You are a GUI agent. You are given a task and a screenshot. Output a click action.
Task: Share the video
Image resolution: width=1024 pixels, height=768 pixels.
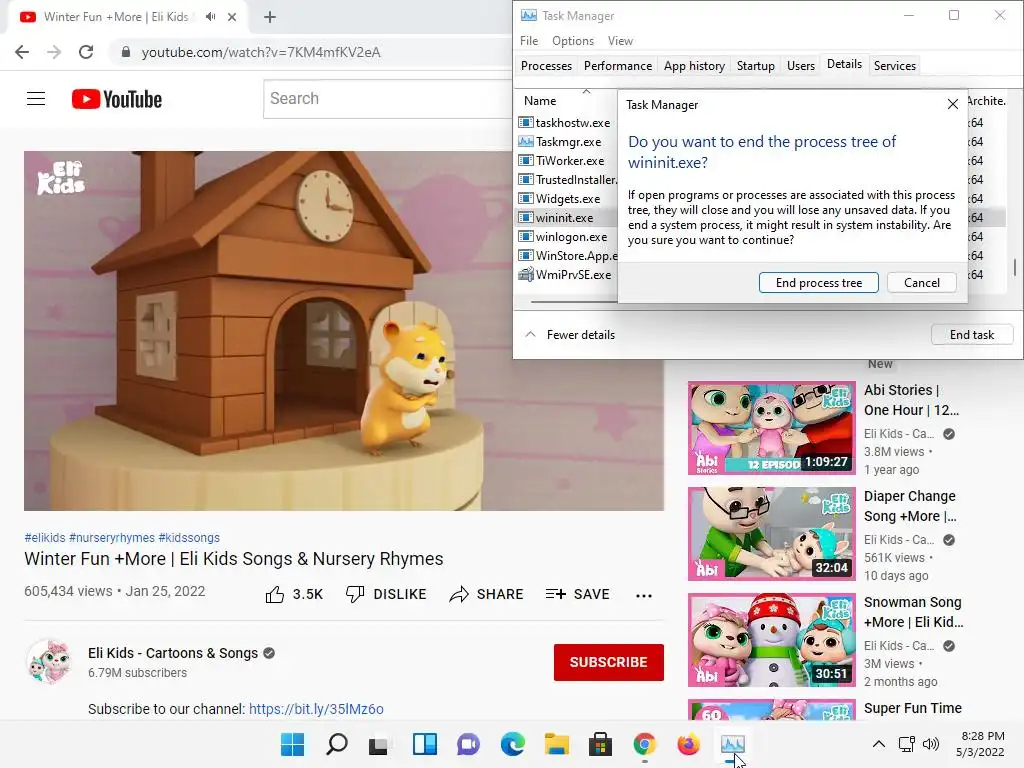pos(487,594)
